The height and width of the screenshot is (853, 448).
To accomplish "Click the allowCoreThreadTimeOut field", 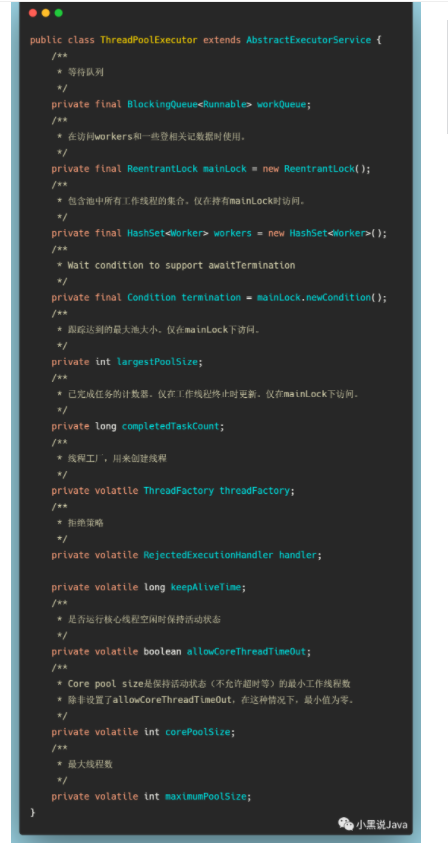I will tap(246, 651).
